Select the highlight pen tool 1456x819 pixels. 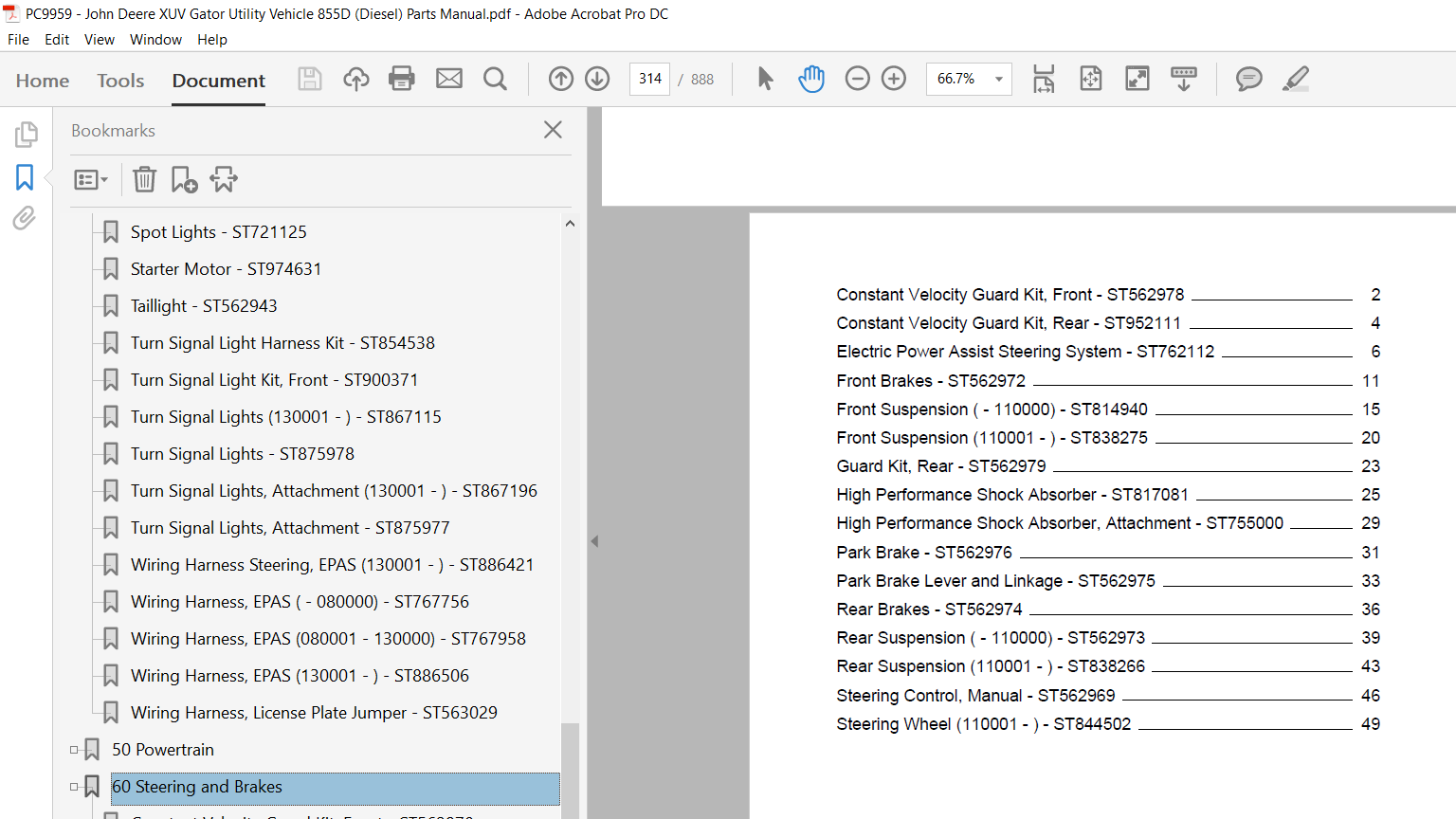pos(1296,79)
